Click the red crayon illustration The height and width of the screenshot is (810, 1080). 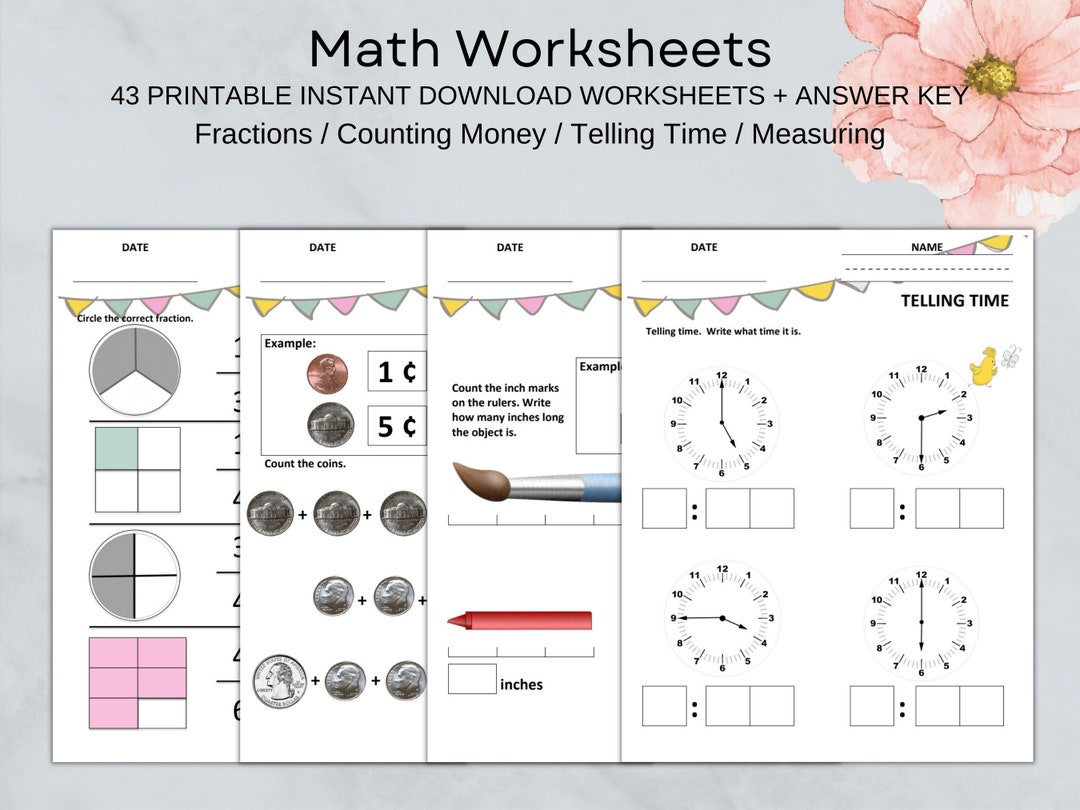520,620
